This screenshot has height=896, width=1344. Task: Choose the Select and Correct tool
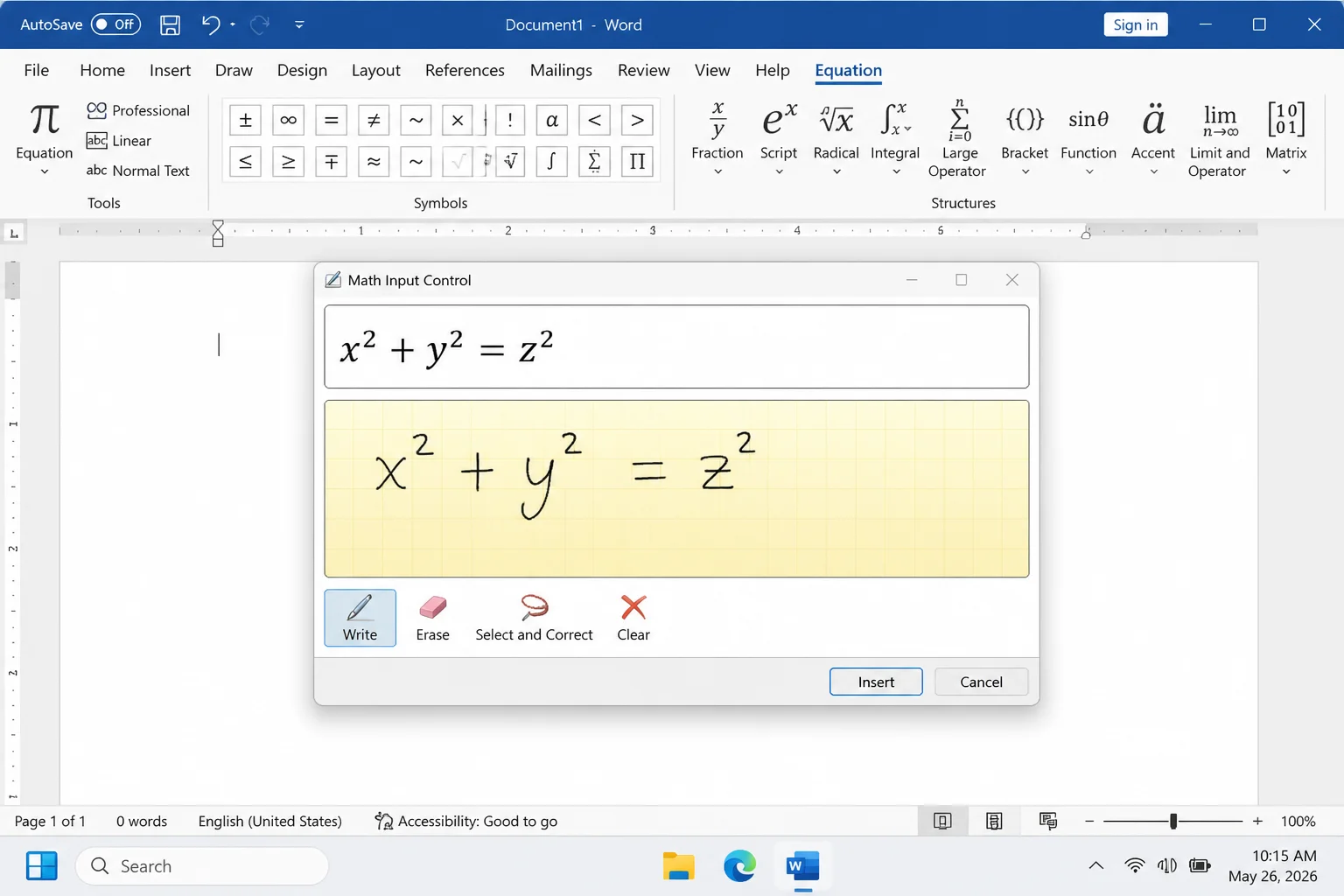click(x=534, y=618)
